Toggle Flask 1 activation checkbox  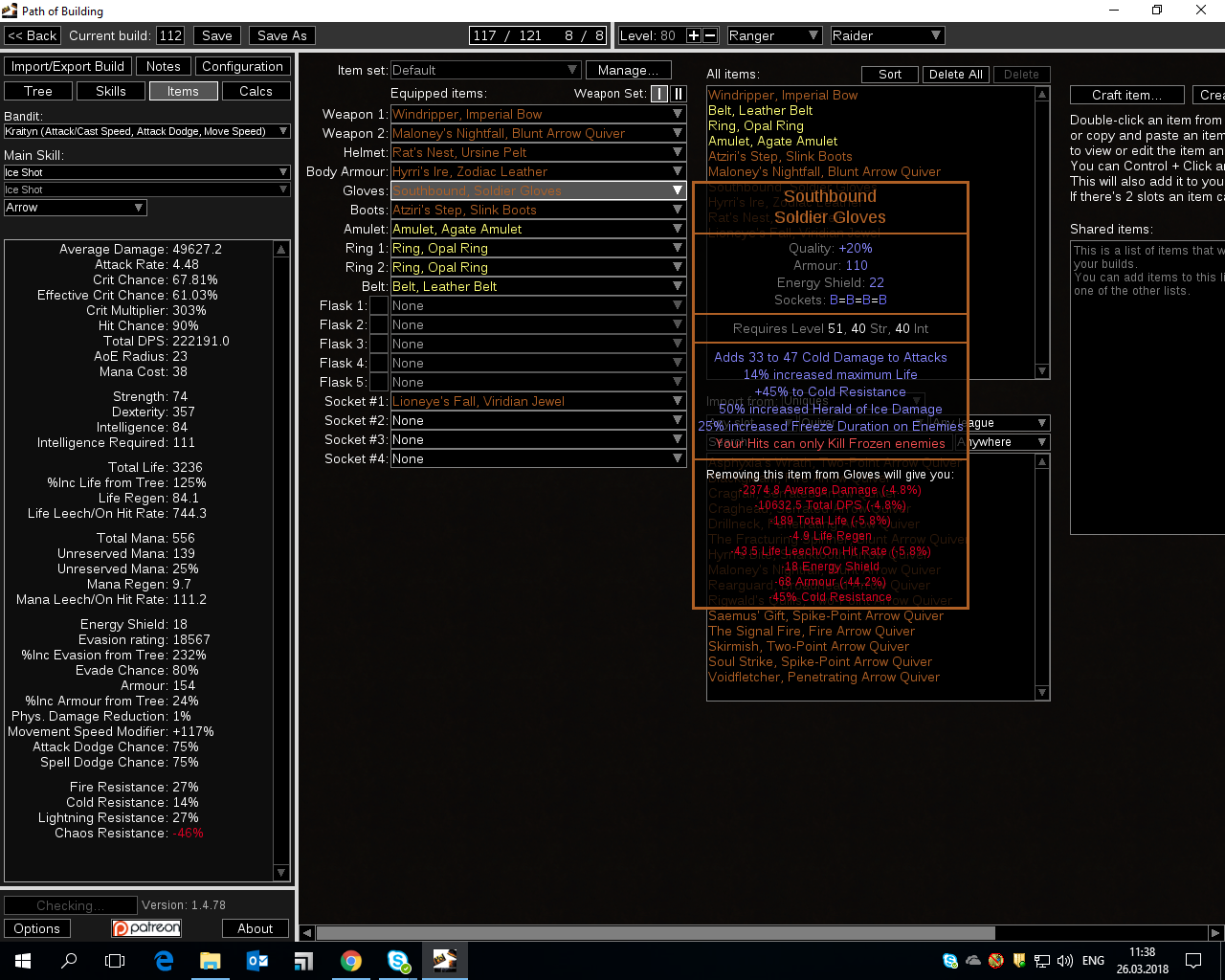[379, 305]
